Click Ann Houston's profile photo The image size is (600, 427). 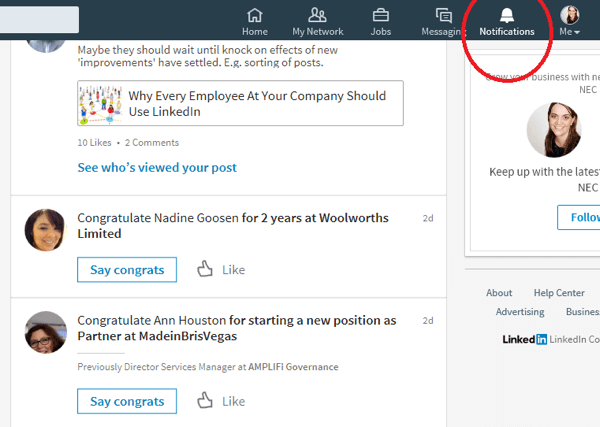point(46,332)
